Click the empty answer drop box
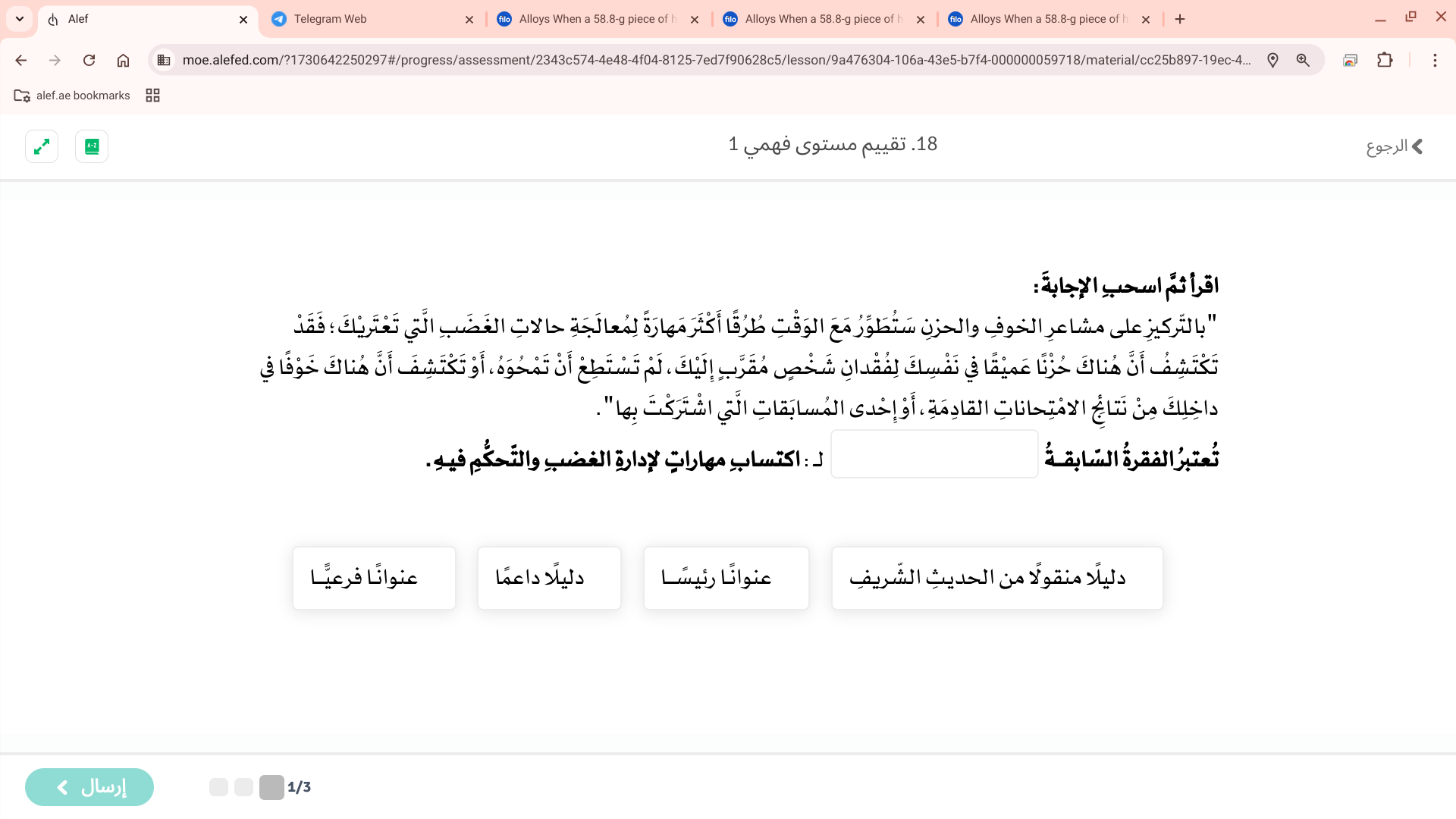The image size is (1456, 819). pos(934,454)
